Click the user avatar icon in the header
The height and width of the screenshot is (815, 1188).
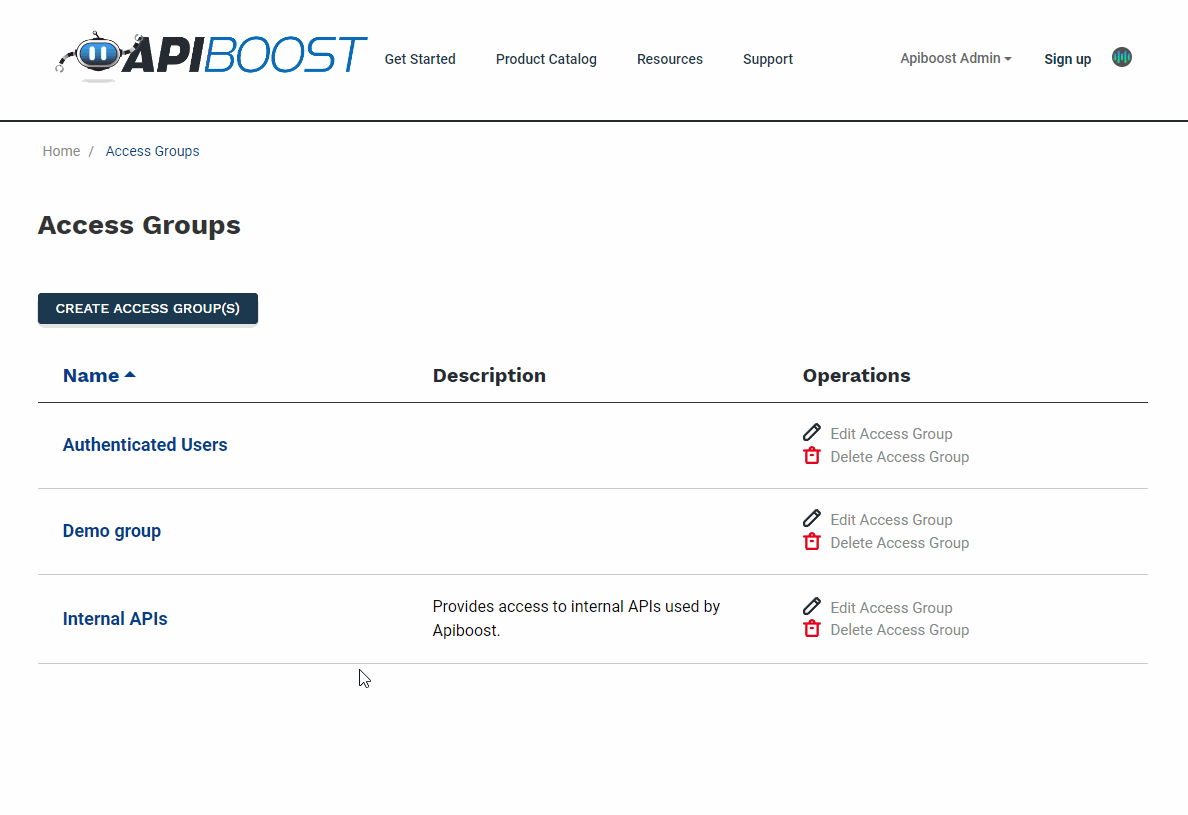(1121, 57)
